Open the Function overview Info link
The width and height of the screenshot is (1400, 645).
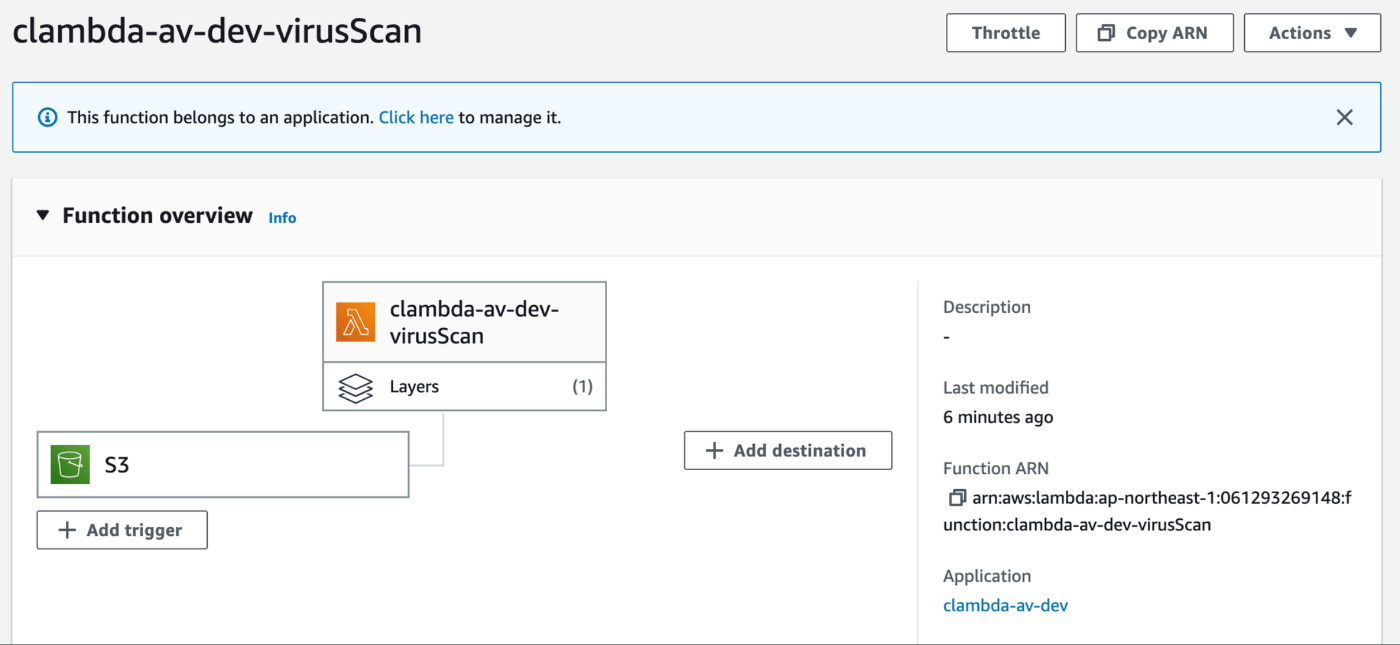tap(282, 217)
